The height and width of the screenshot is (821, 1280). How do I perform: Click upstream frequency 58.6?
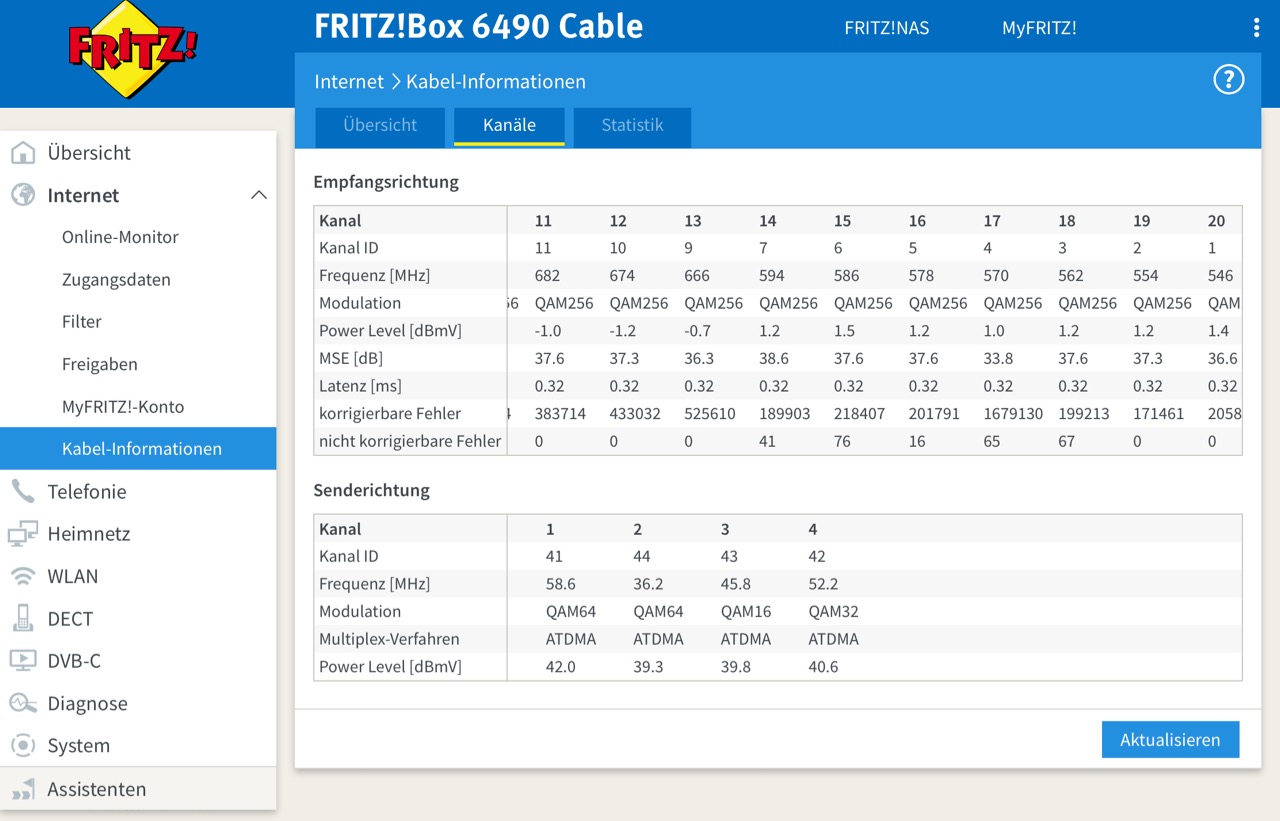coord(560,583)
